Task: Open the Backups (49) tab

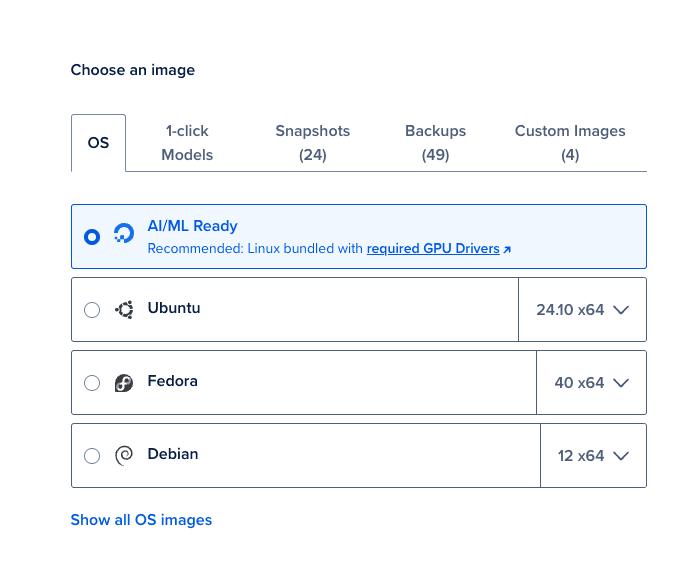Action: click(435, 143)
